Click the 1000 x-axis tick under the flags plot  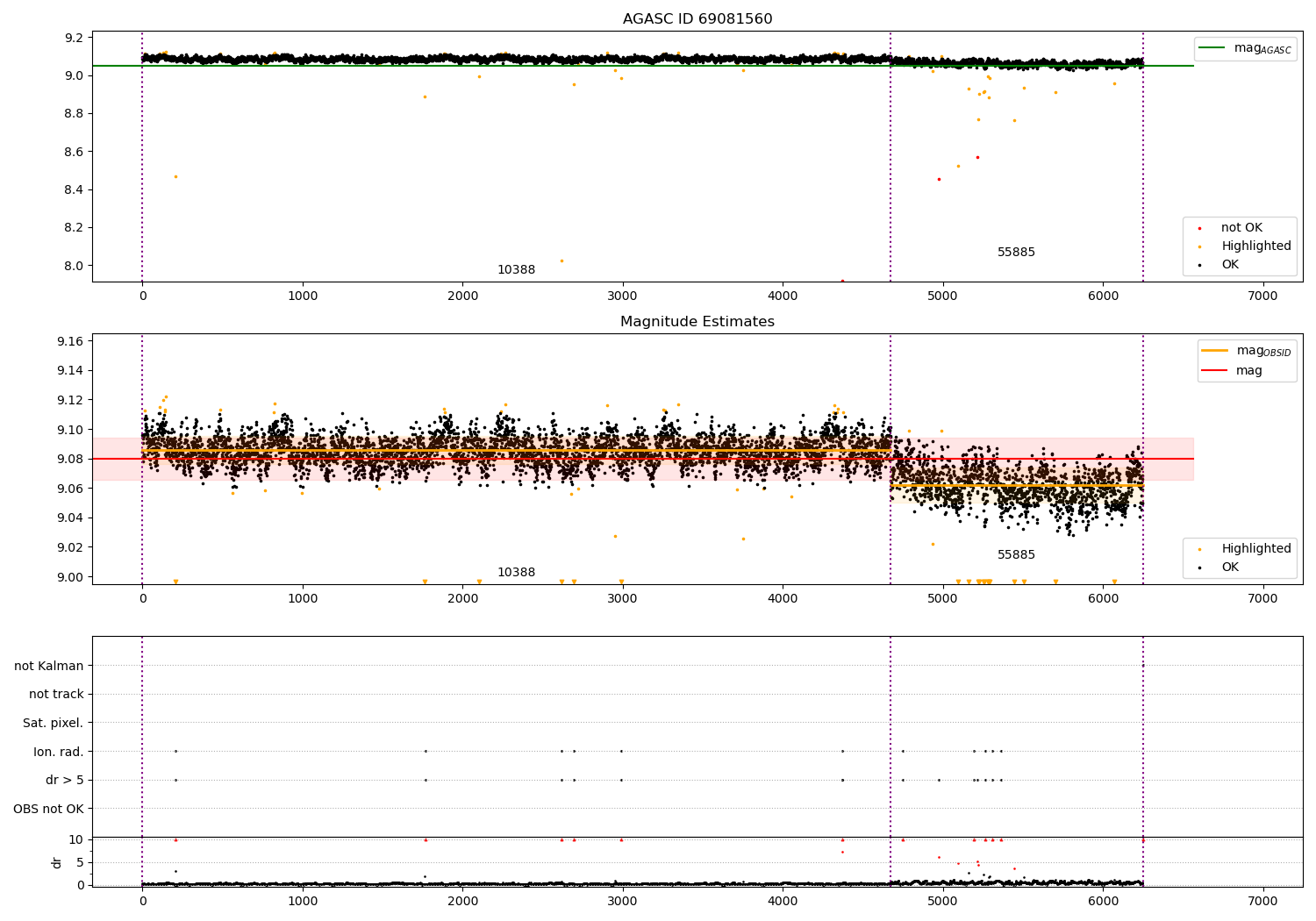(303, 902)
